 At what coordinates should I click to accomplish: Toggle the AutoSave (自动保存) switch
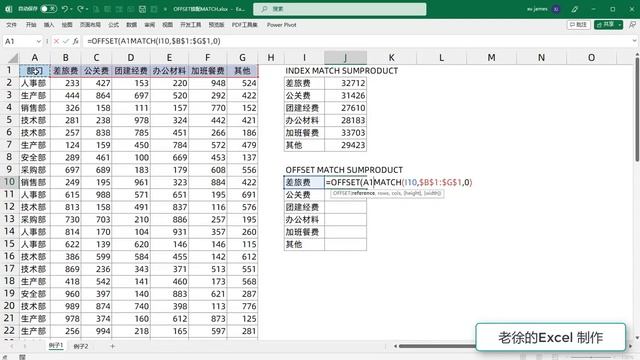[49, 9]
